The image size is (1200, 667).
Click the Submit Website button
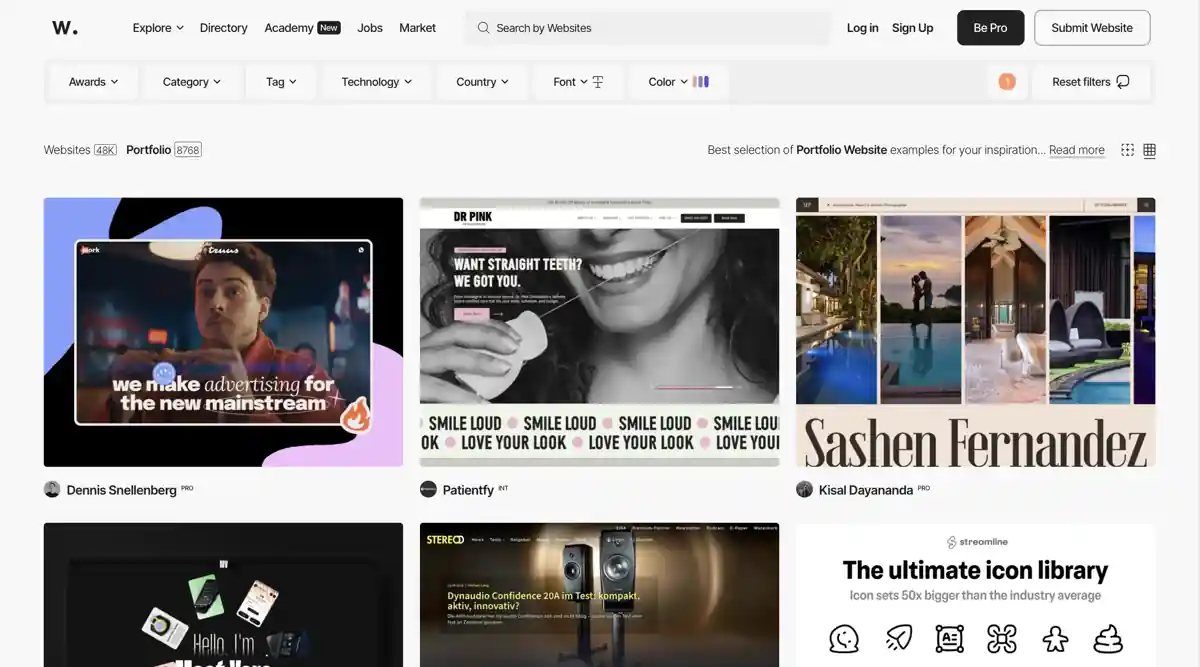pyautogui.click(x=1092, y=28)
